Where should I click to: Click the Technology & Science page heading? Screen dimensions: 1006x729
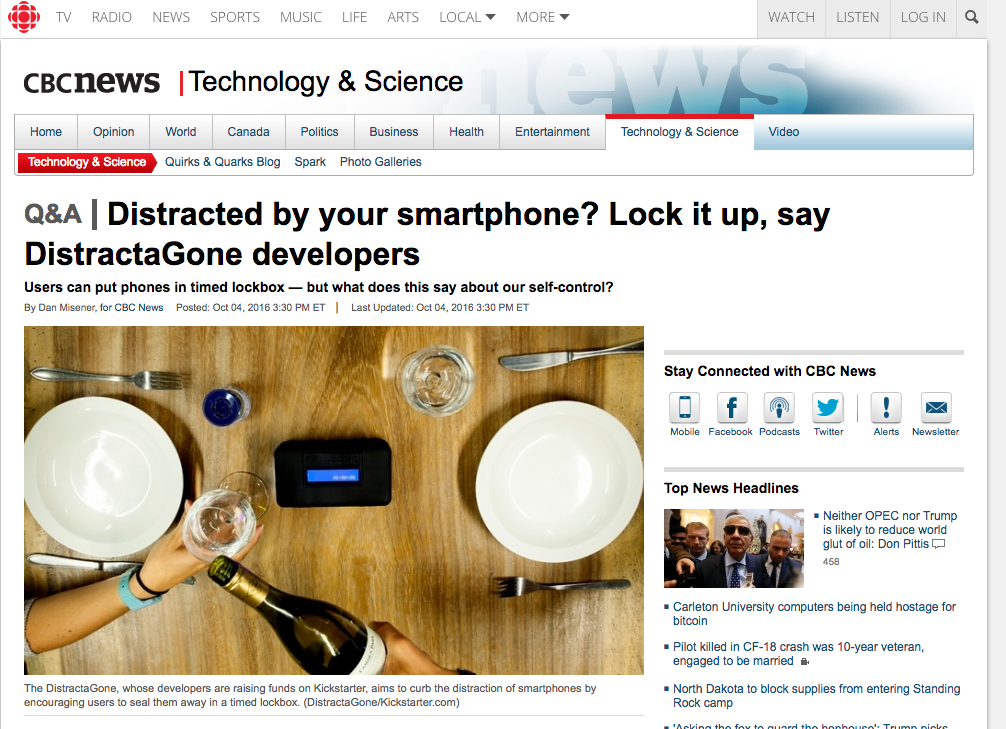[326, 82]
